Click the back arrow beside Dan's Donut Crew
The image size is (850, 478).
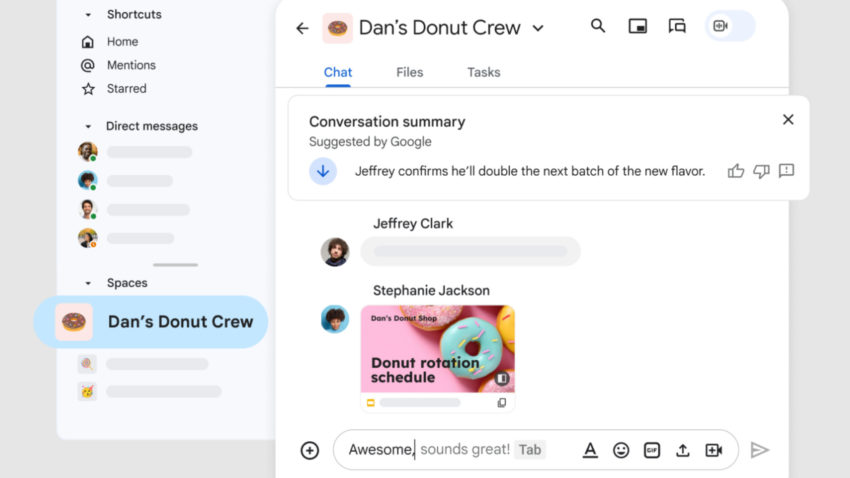[302, 28]
